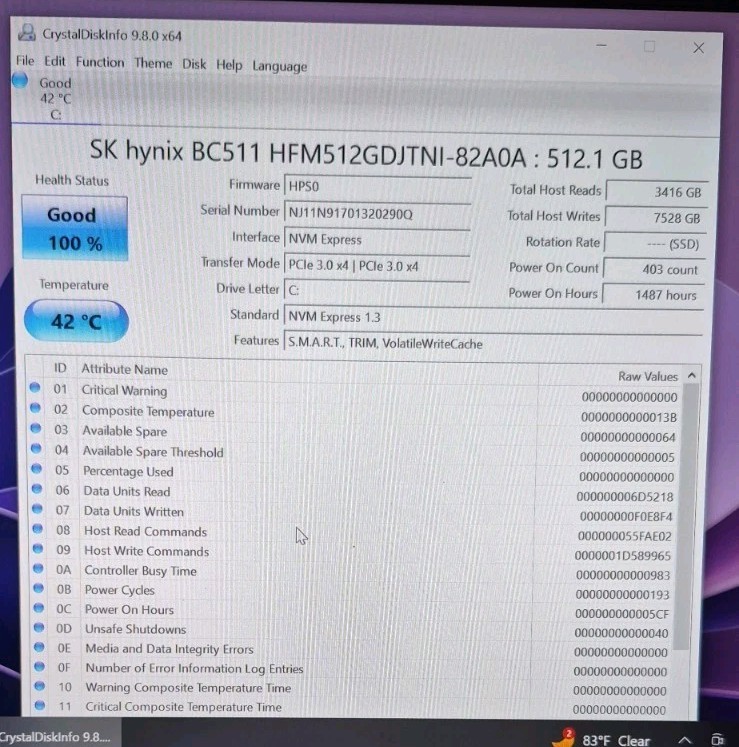The width and height of the screenshot is (739, 747).
Task: Click status dot for Host Write Commands row
Action: (x=38, y=548)
